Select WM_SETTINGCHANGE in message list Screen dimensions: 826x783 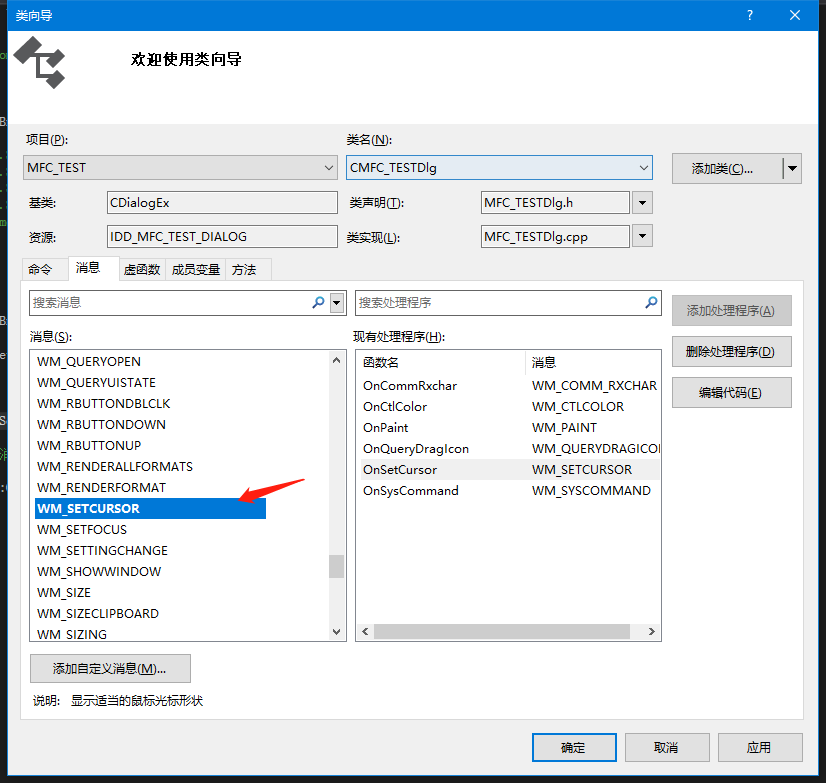click(102, 551)
